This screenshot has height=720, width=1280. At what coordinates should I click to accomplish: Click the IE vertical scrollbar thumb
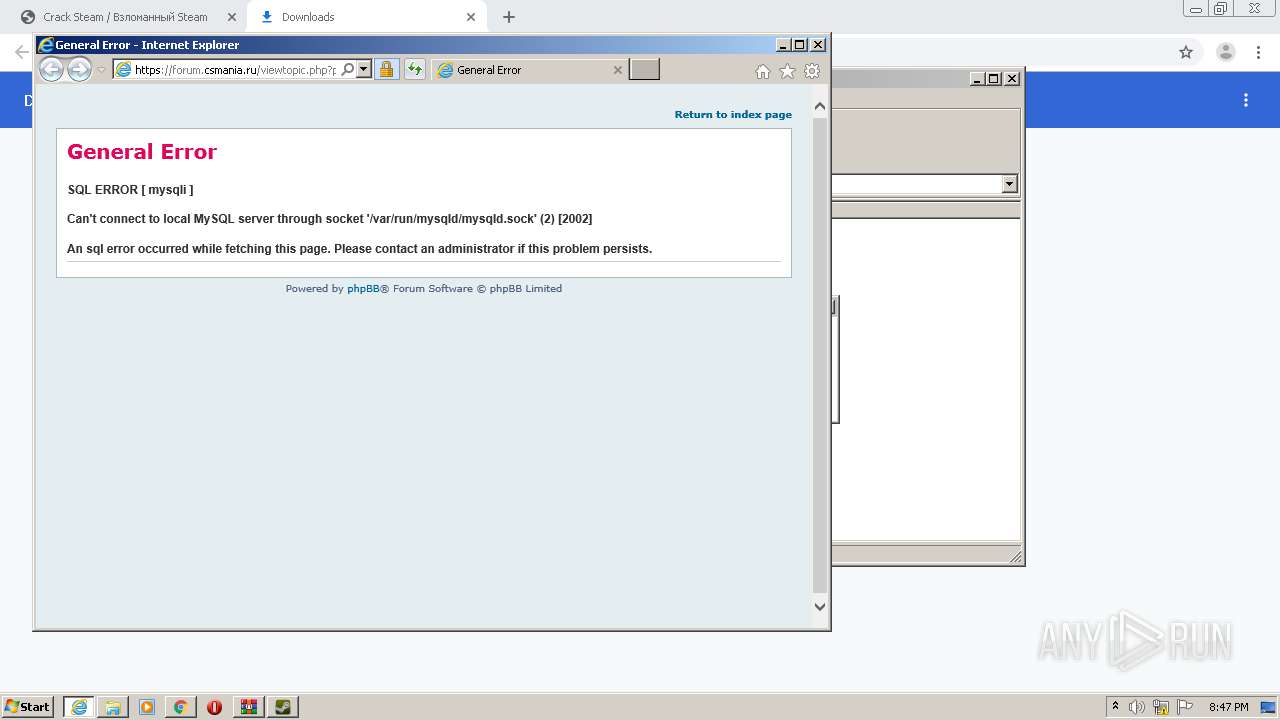(820, 355)
